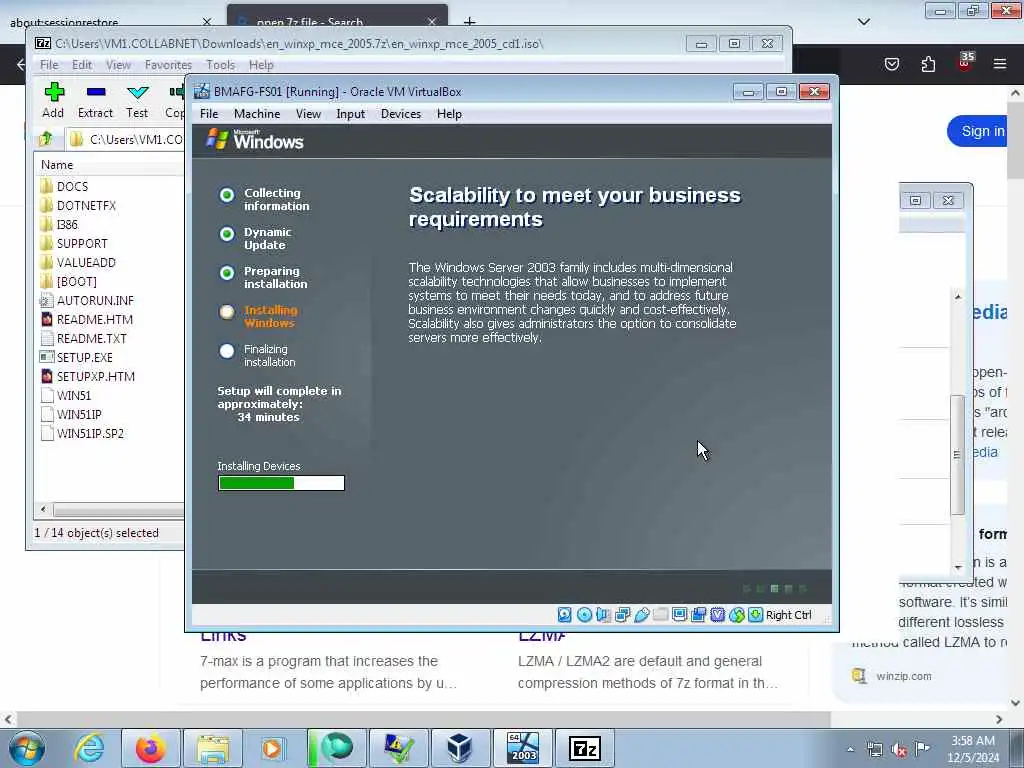This screenshot has height=768, width=1024.
Task: Open Windows Start orb
Action: [x=27, y=748]
